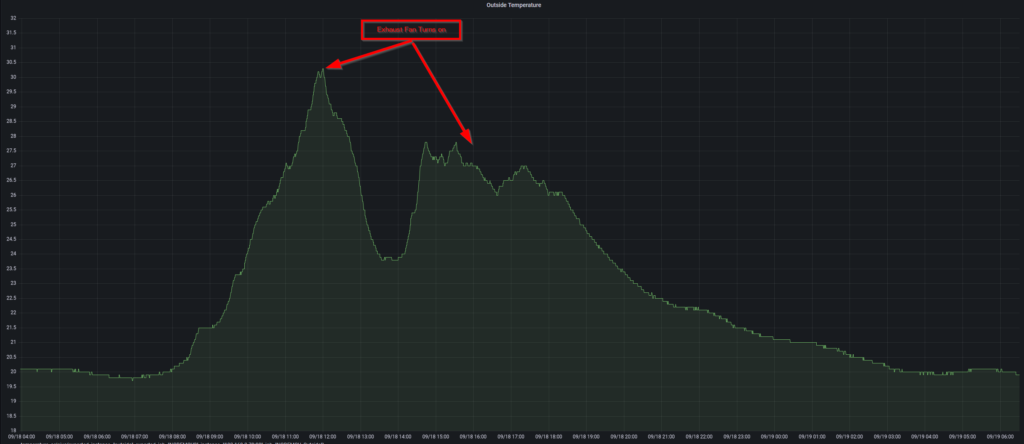Click the 22.5 y-axis tick label
1024x444 pixels.
(11, 297)
